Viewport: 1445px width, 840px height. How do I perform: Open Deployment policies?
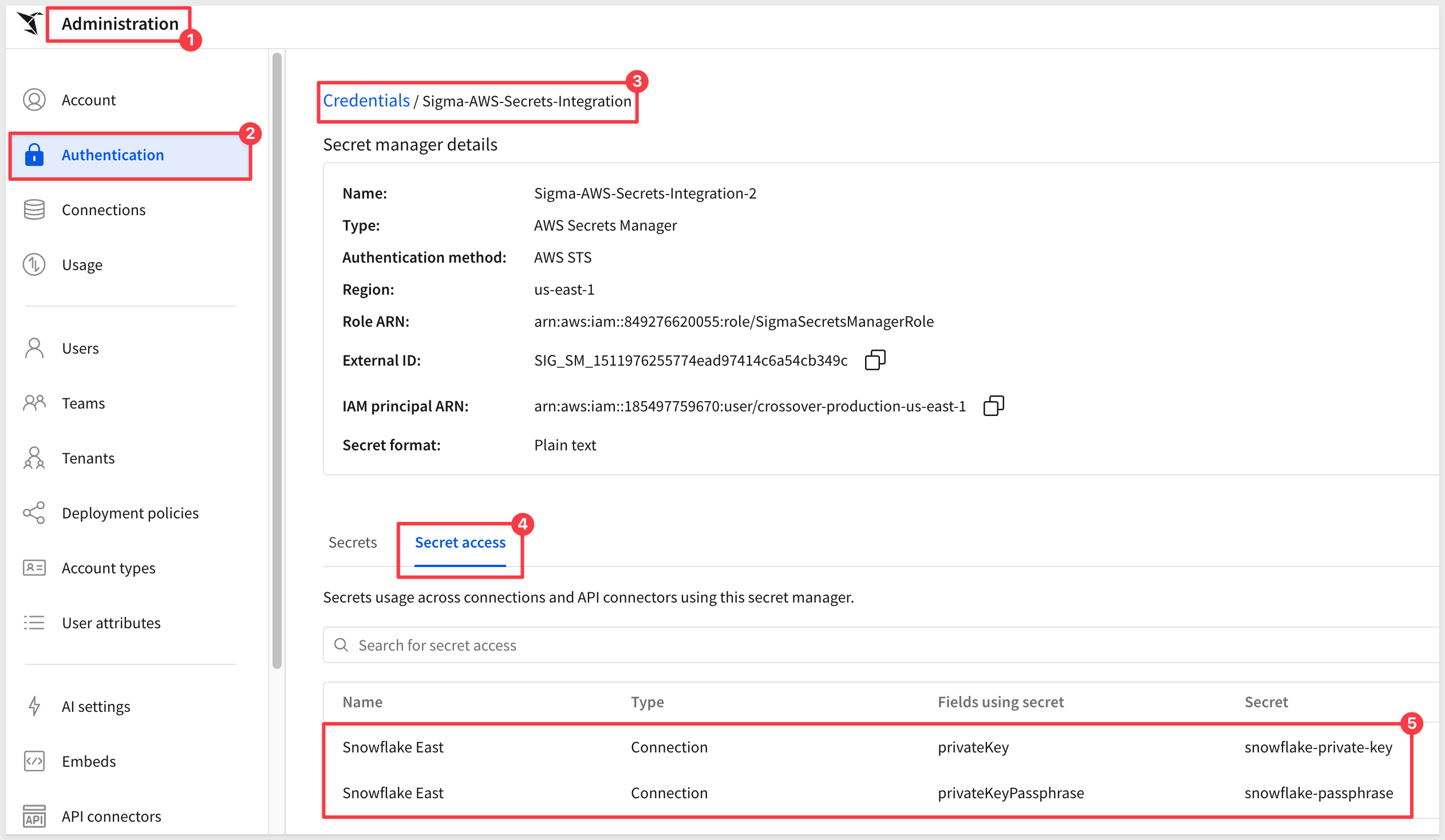click(x=130, y=513)
